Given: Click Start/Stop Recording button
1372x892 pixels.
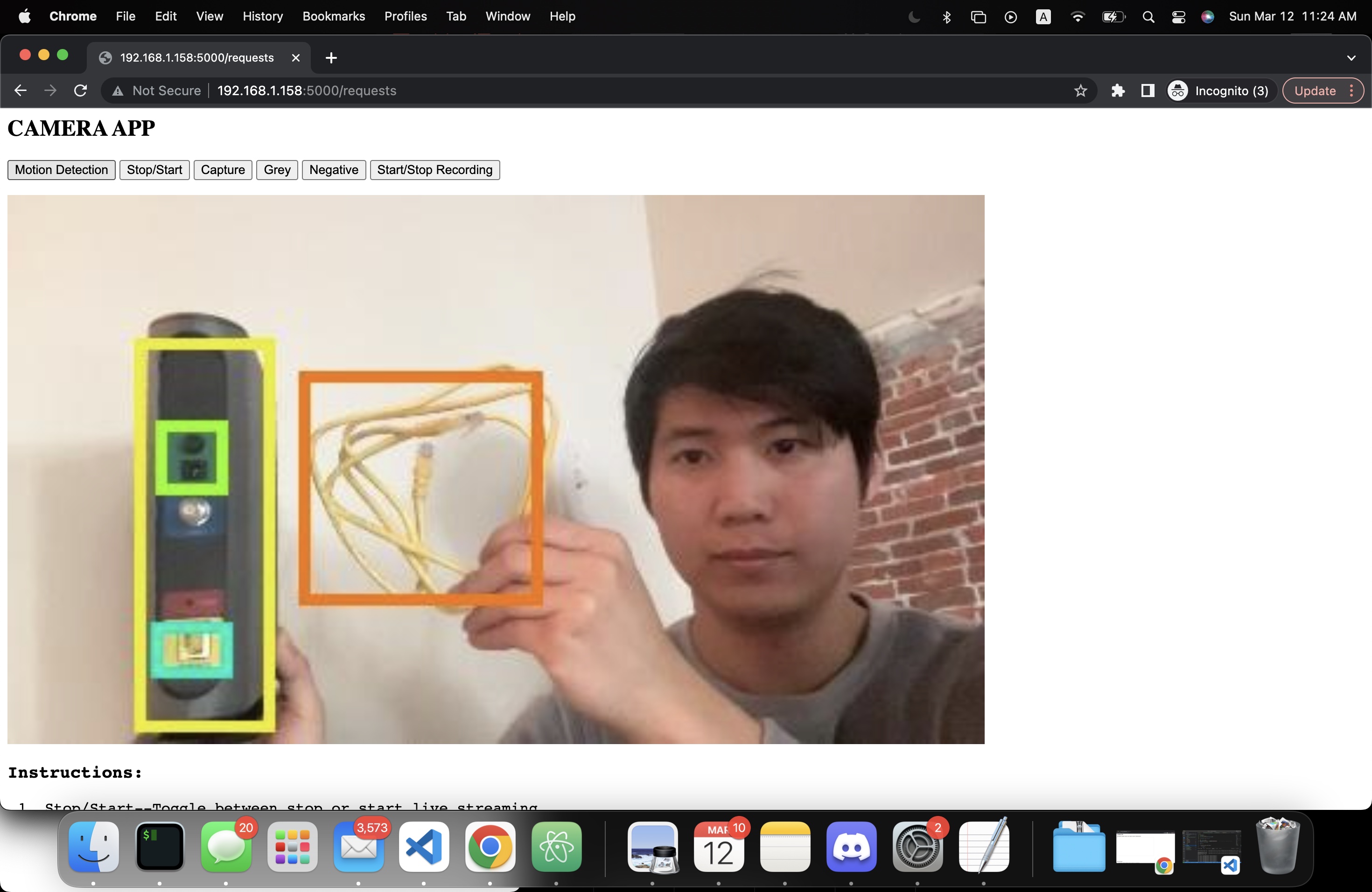Looking at the screenshot, I should click(434, 170).
